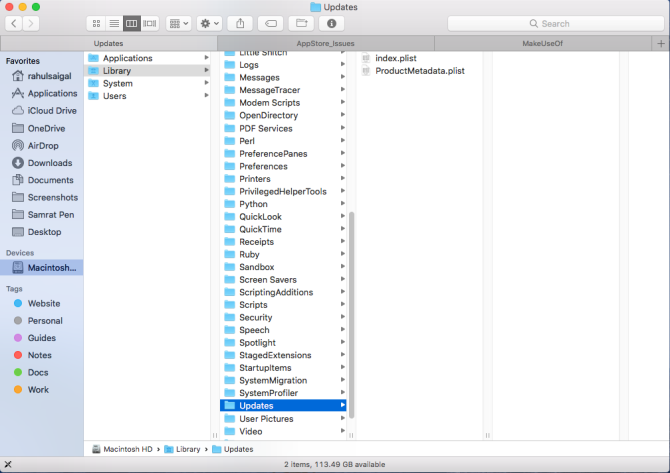Switch to icon view
This screenshot has height=473, width=670.
click(96, 24)
